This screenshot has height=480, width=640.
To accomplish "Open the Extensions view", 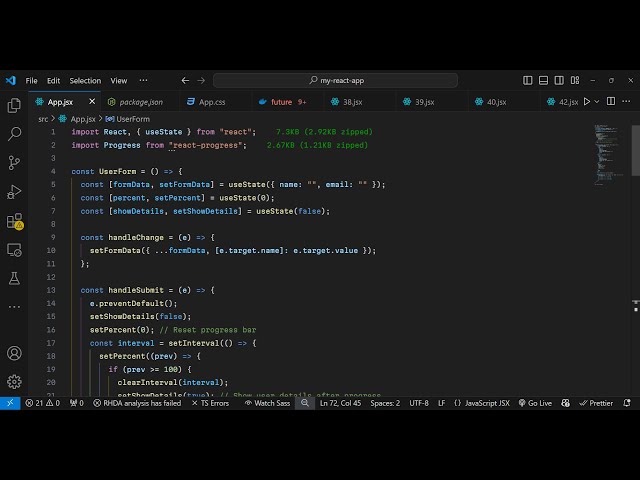I will (14, 221).
